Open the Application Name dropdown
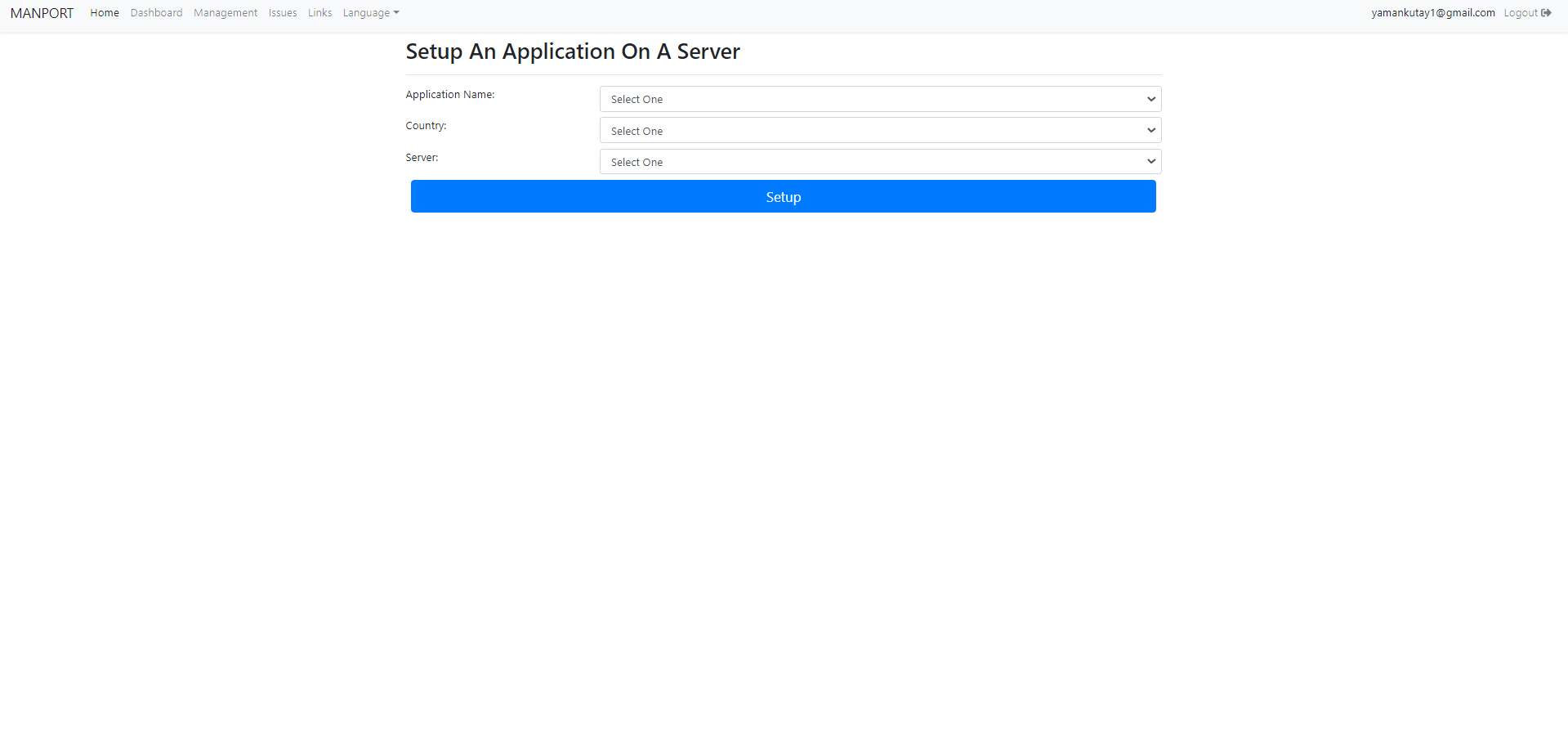Image resolution: width=1568 pixels, height=753 pixels. 879,98
